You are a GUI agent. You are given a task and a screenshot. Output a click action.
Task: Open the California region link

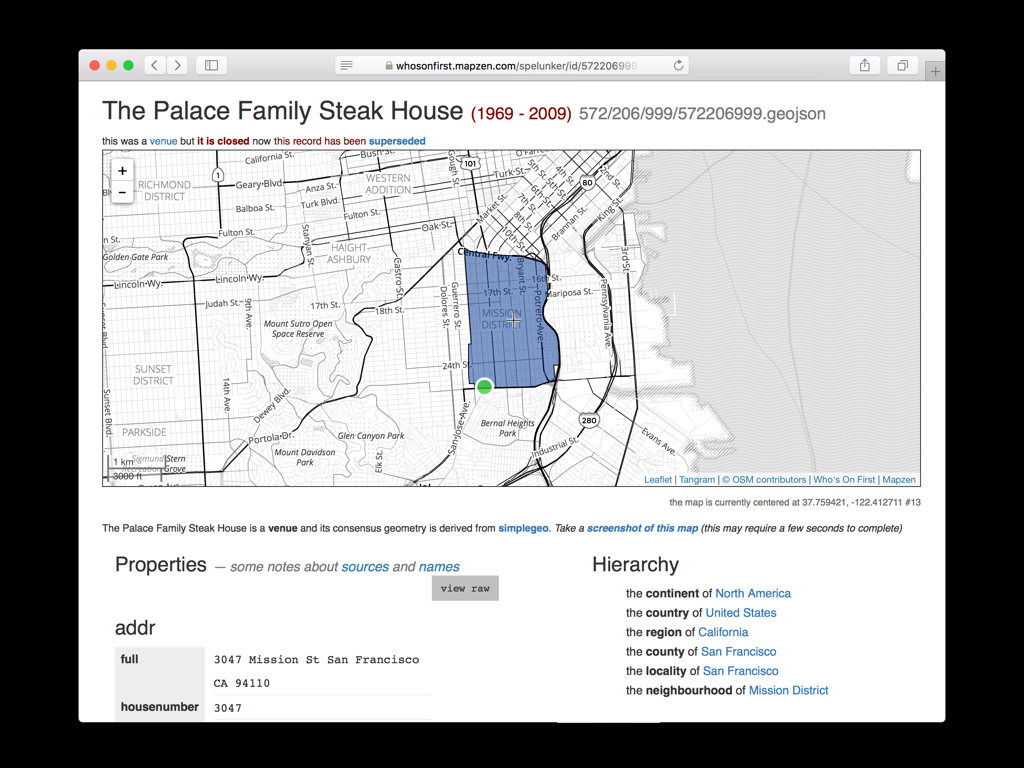point(723,632)
